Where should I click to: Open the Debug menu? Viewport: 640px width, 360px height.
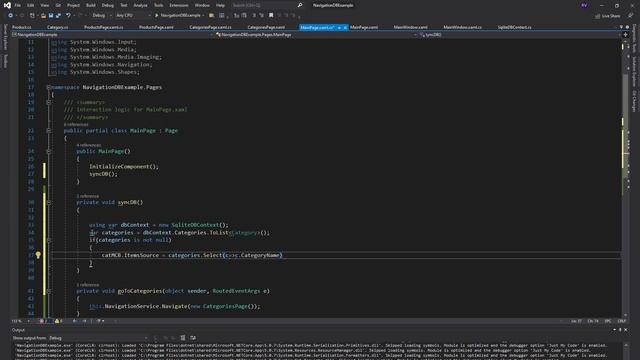point(108,5)
